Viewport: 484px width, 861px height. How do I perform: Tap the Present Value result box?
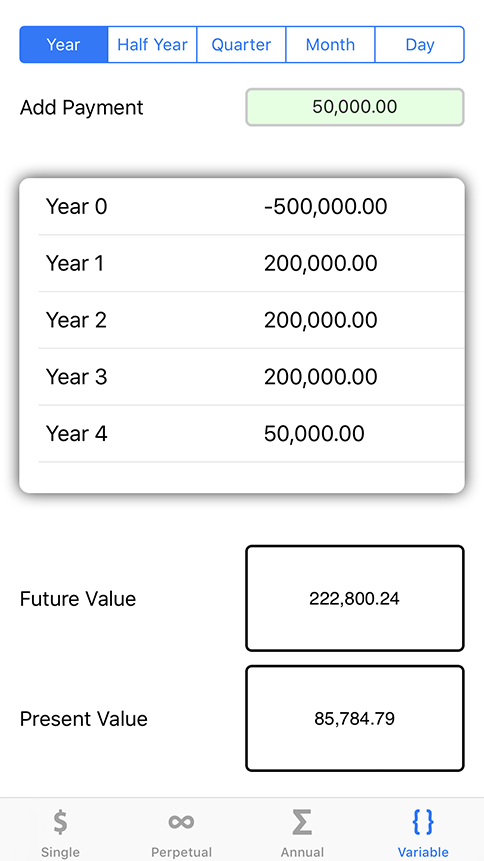point(355,718)
